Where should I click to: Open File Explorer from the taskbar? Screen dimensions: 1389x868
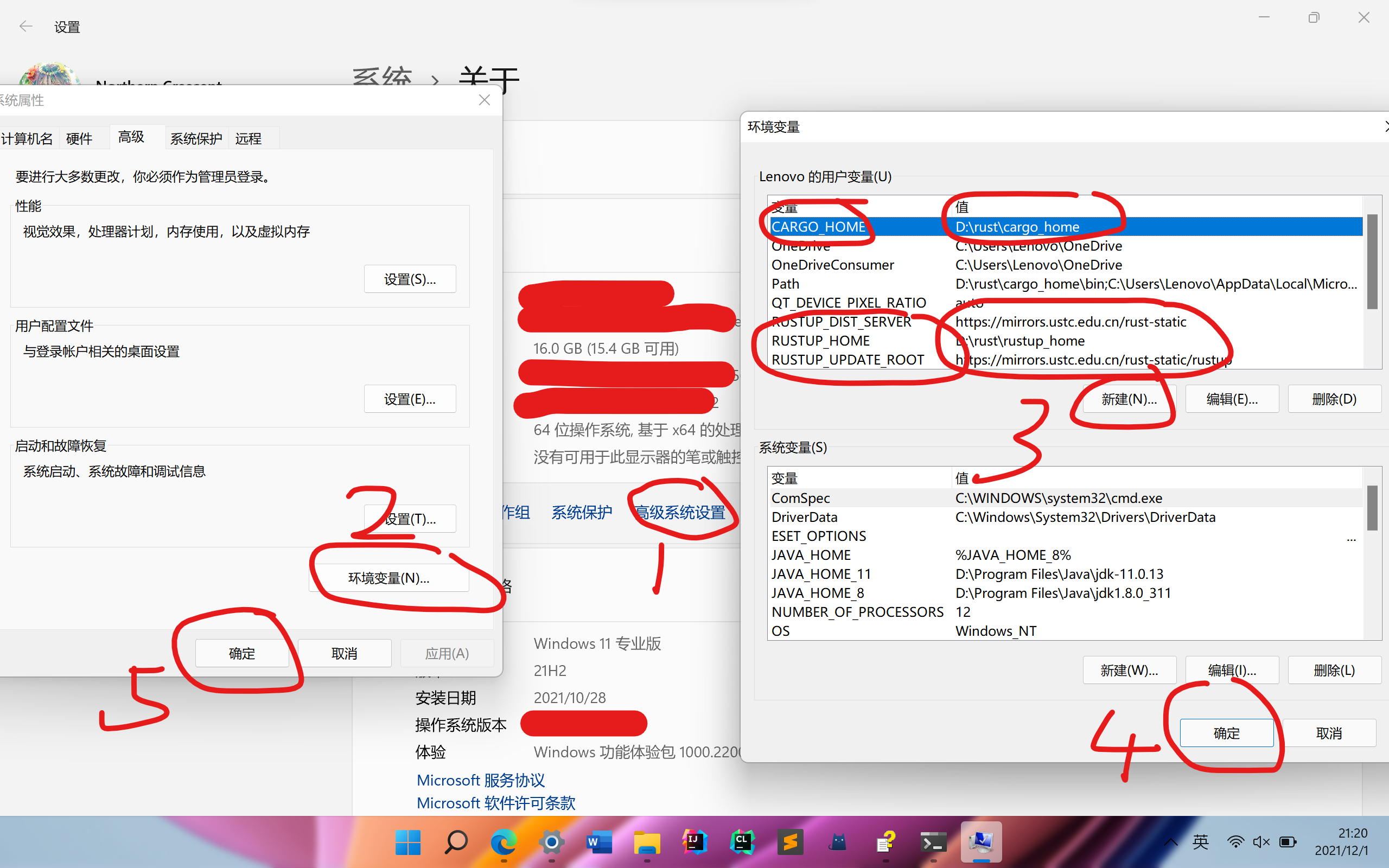click(647, 842)
